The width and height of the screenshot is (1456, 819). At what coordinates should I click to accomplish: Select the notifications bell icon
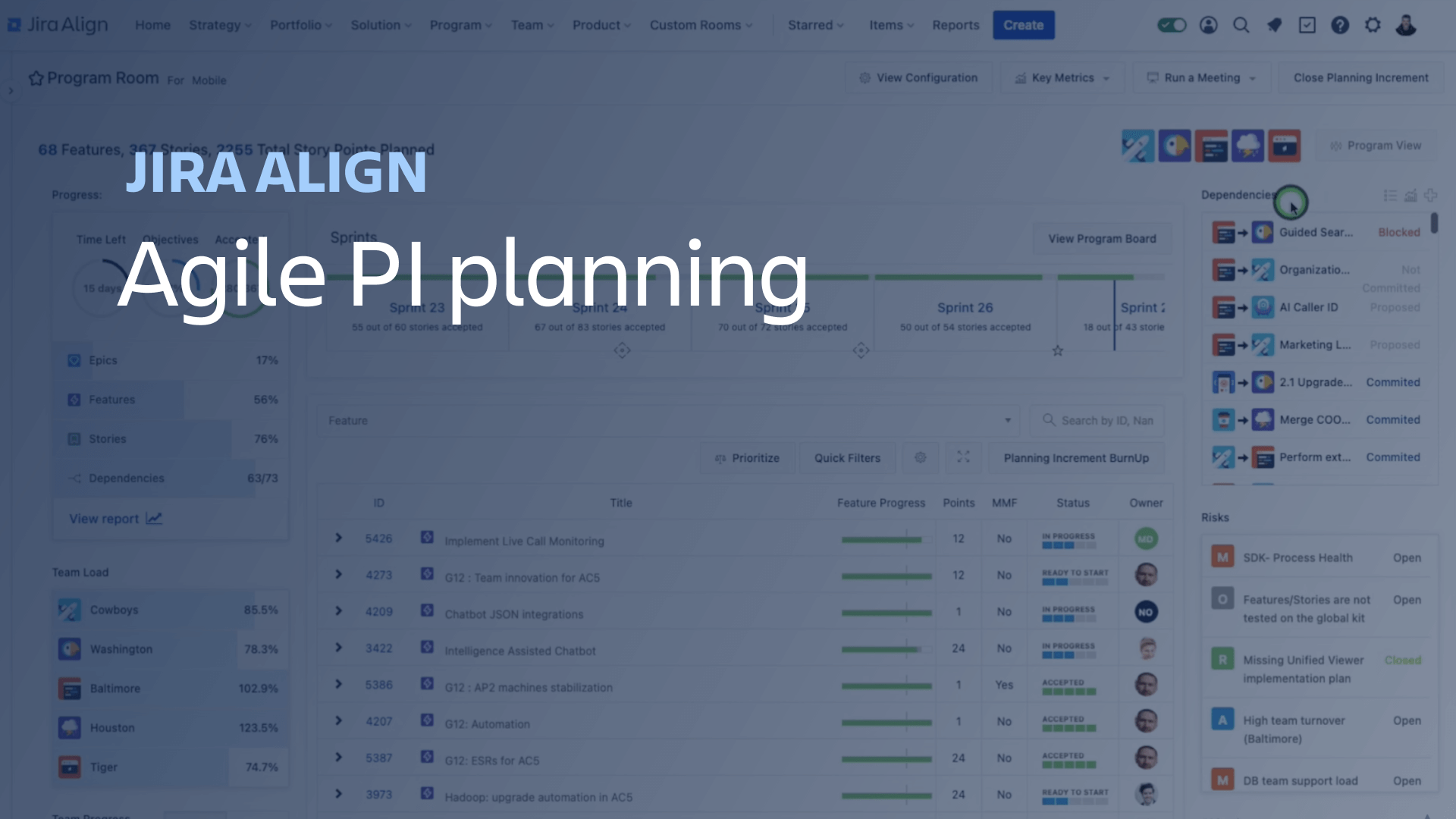(x=1273, y=24)
